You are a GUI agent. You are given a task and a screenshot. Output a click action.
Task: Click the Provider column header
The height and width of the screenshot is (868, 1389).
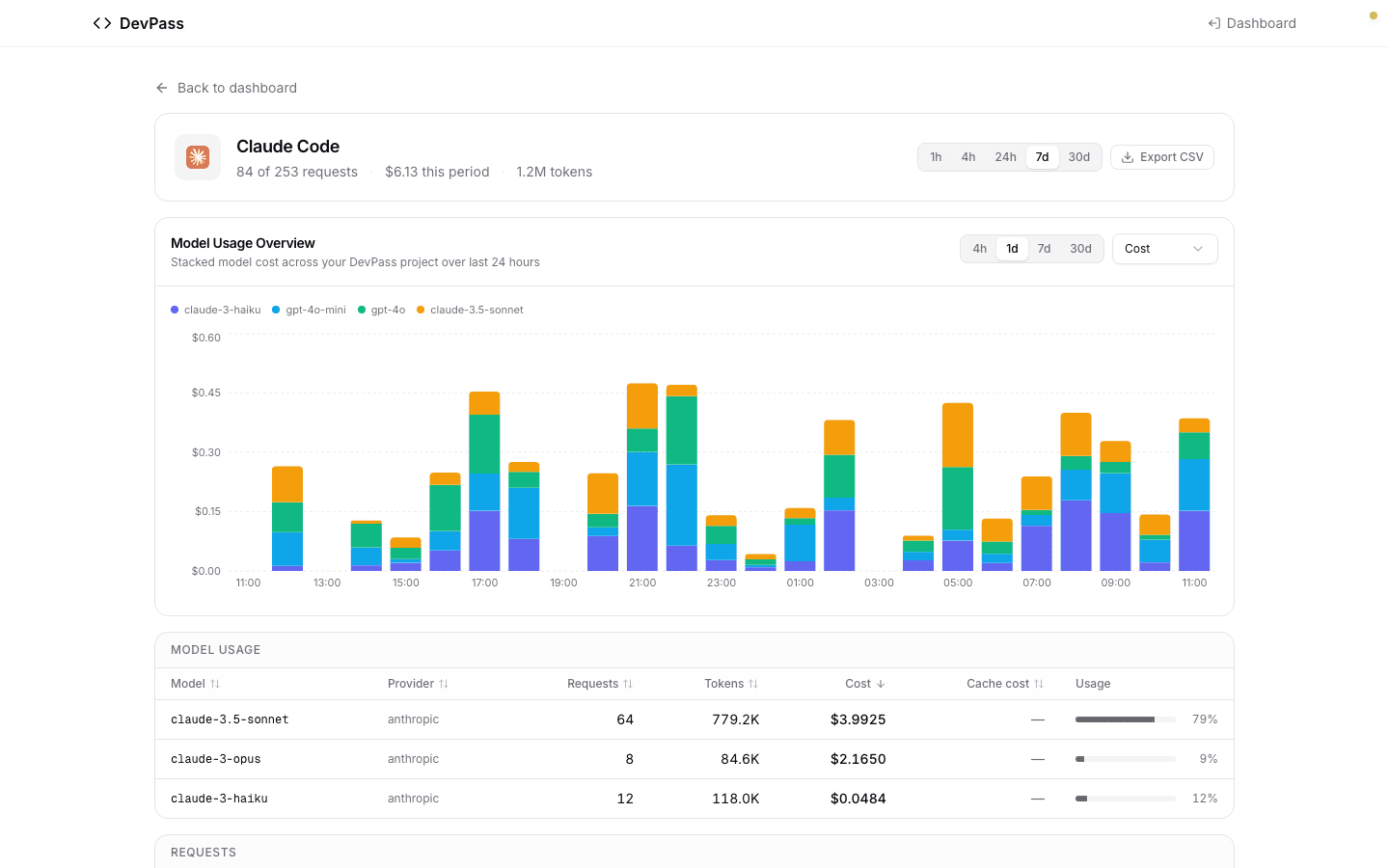(x=419, y=684)
